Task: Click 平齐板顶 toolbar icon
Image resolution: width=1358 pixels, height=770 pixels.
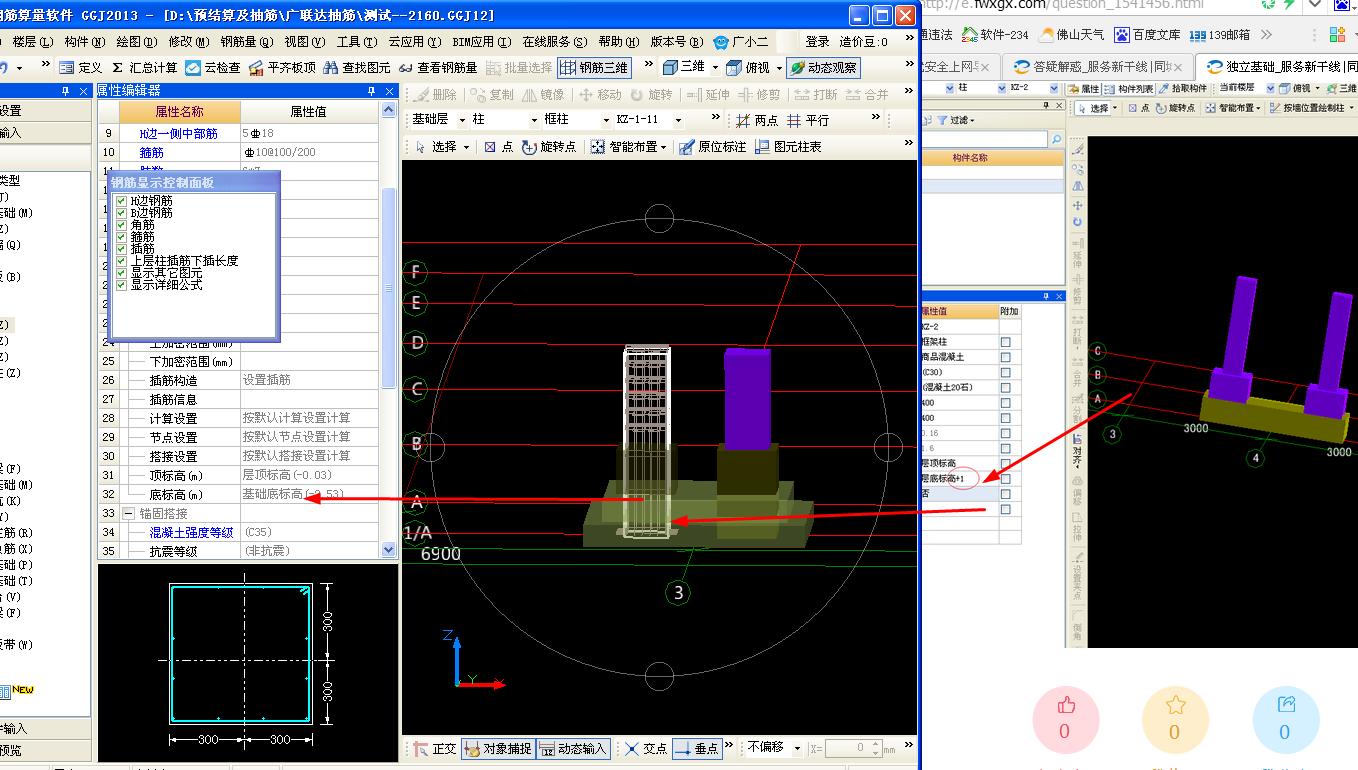Action: tap(283, 68)
